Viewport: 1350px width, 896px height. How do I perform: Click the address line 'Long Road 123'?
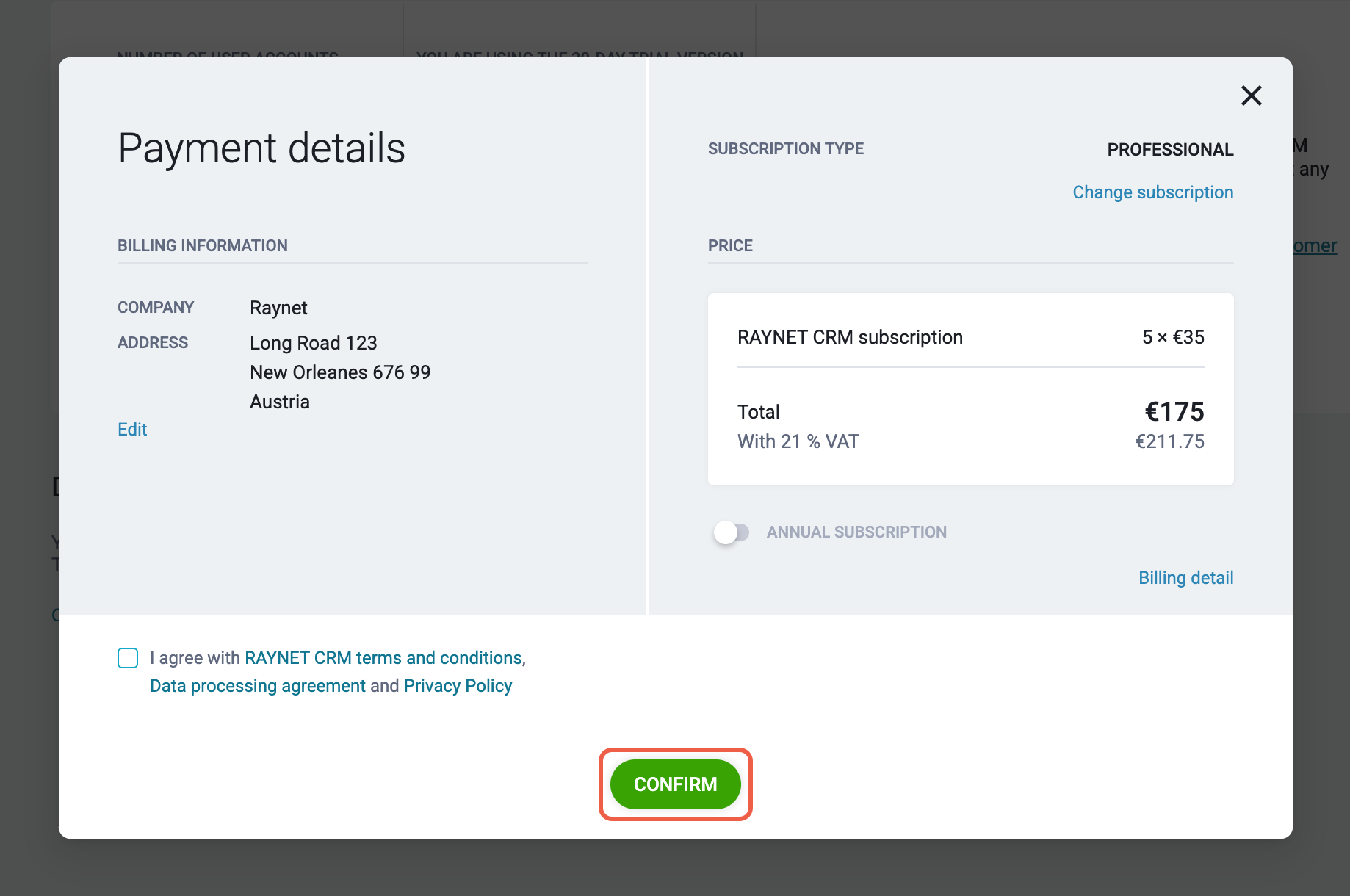[x=313, y=343]
